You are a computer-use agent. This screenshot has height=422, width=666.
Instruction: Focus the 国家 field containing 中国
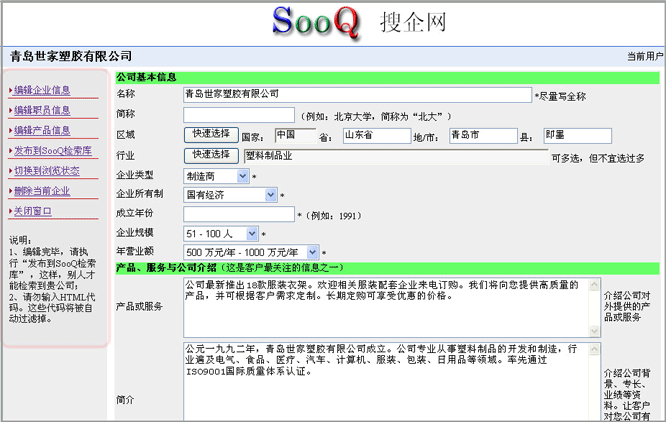pyautogui.click(x=295, y=135)
